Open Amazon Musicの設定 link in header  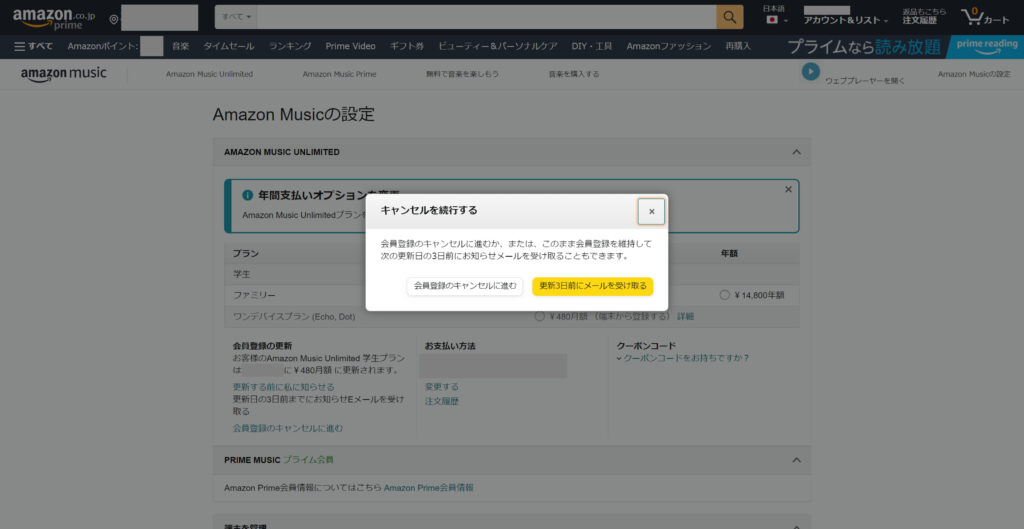click(974, 74)
